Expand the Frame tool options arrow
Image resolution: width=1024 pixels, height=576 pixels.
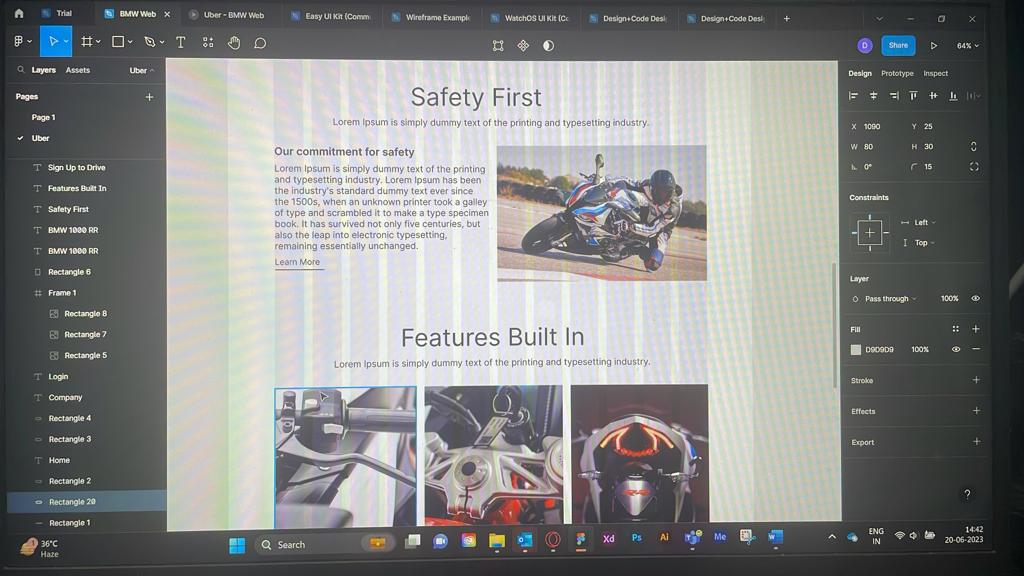tap(99, 42)
